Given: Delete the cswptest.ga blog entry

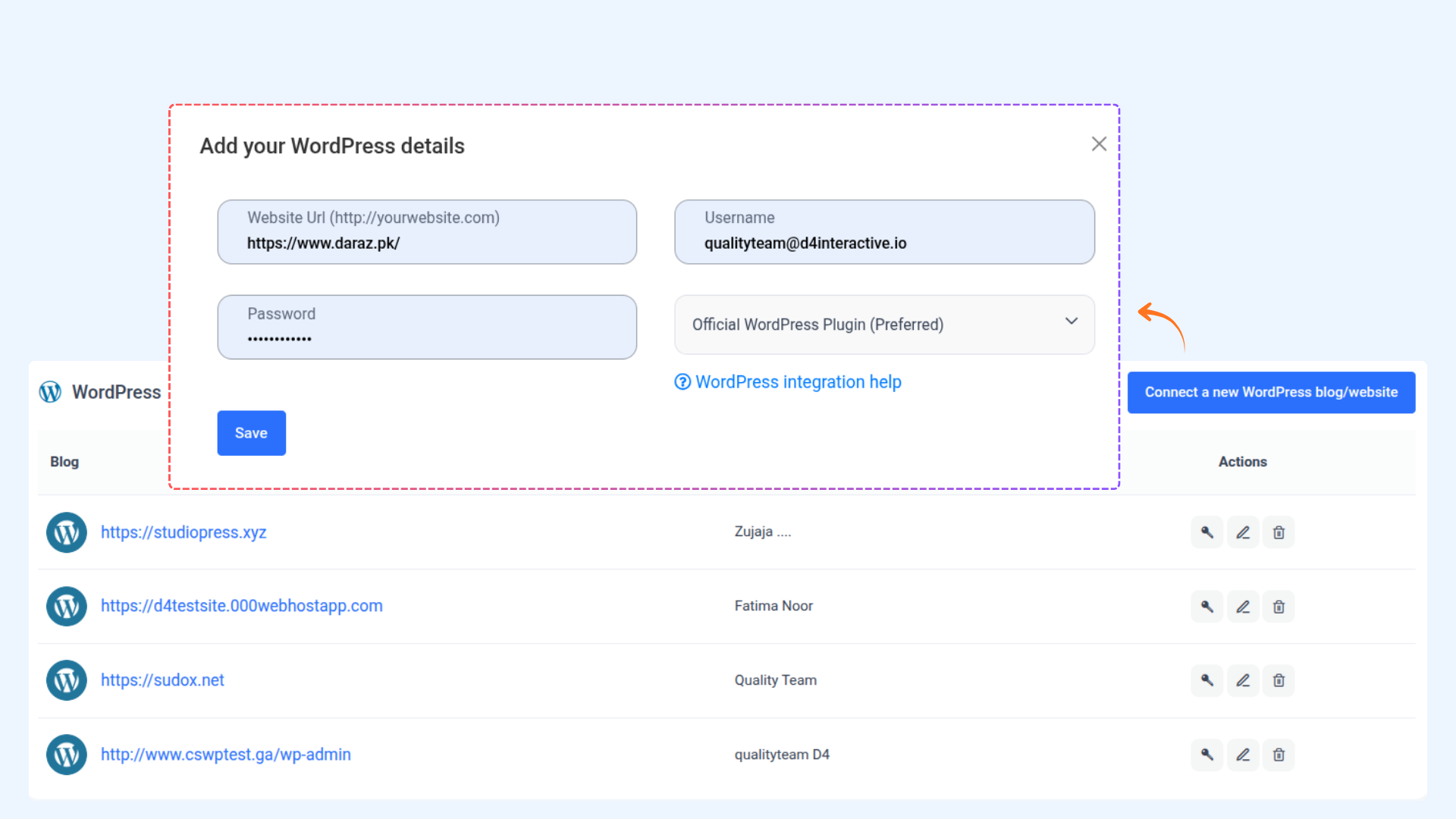Looking at the screenshot, I should click(1279, 755).
